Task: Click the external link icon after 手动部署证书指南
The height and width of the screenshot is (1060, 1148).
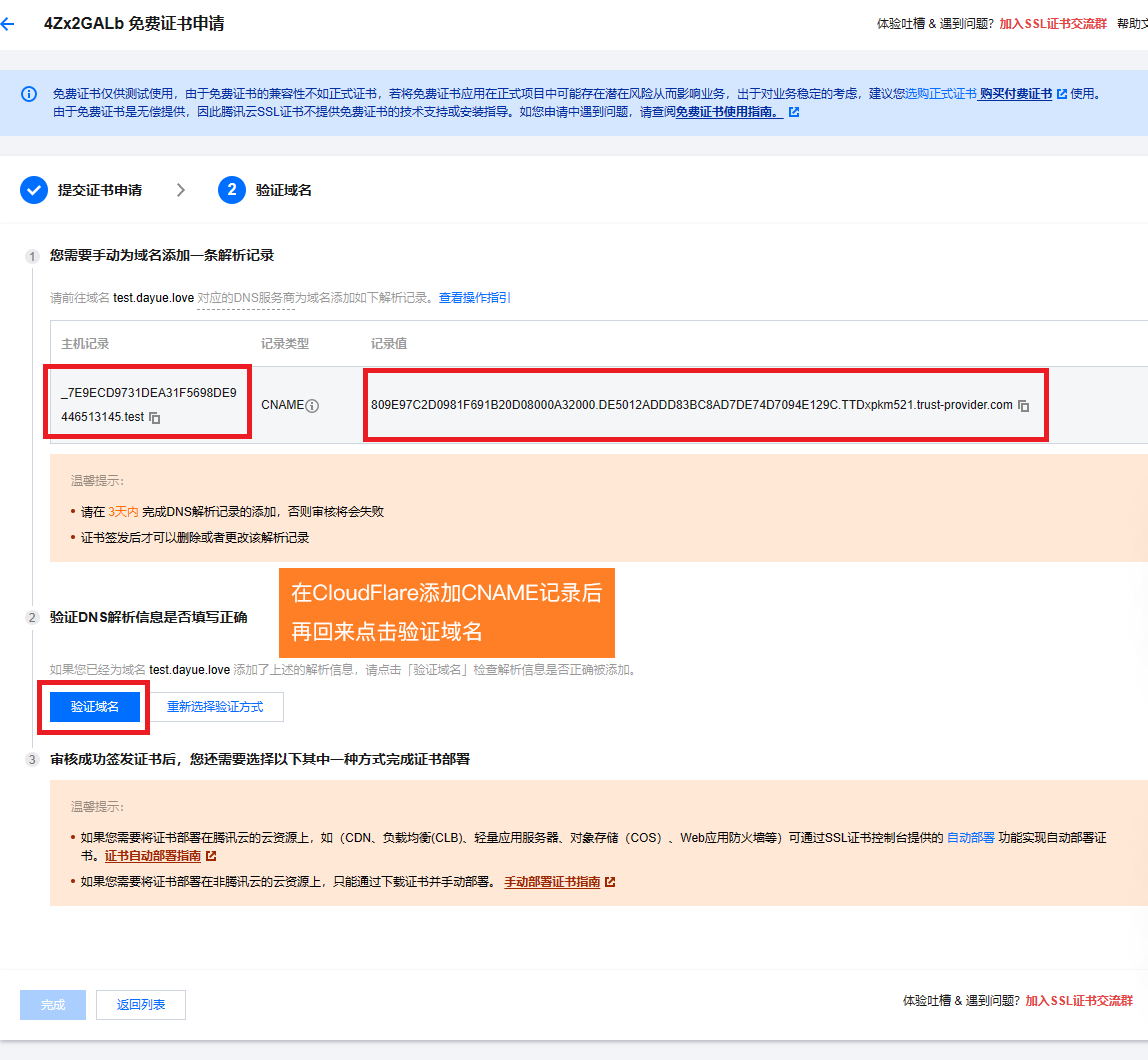Action: tap(610, 882)
